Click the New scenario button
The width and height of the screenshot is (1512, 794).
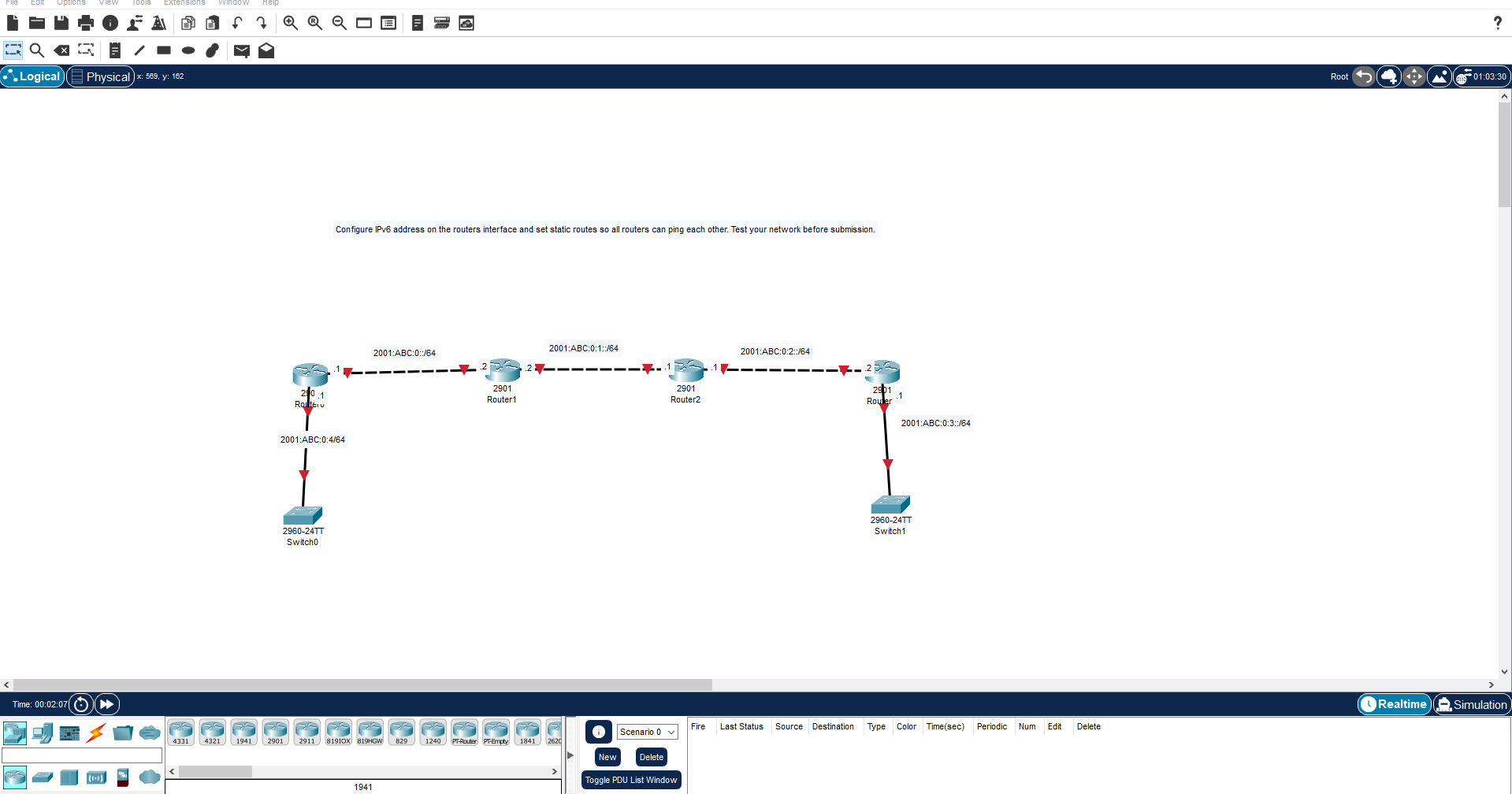(607, 757)
